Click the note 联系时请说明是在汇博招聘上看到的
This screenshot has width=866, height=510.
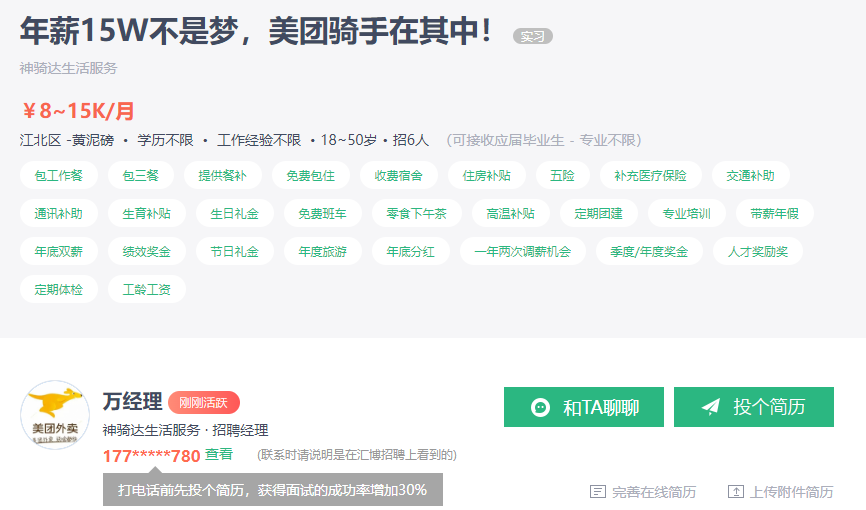point(357,455)
